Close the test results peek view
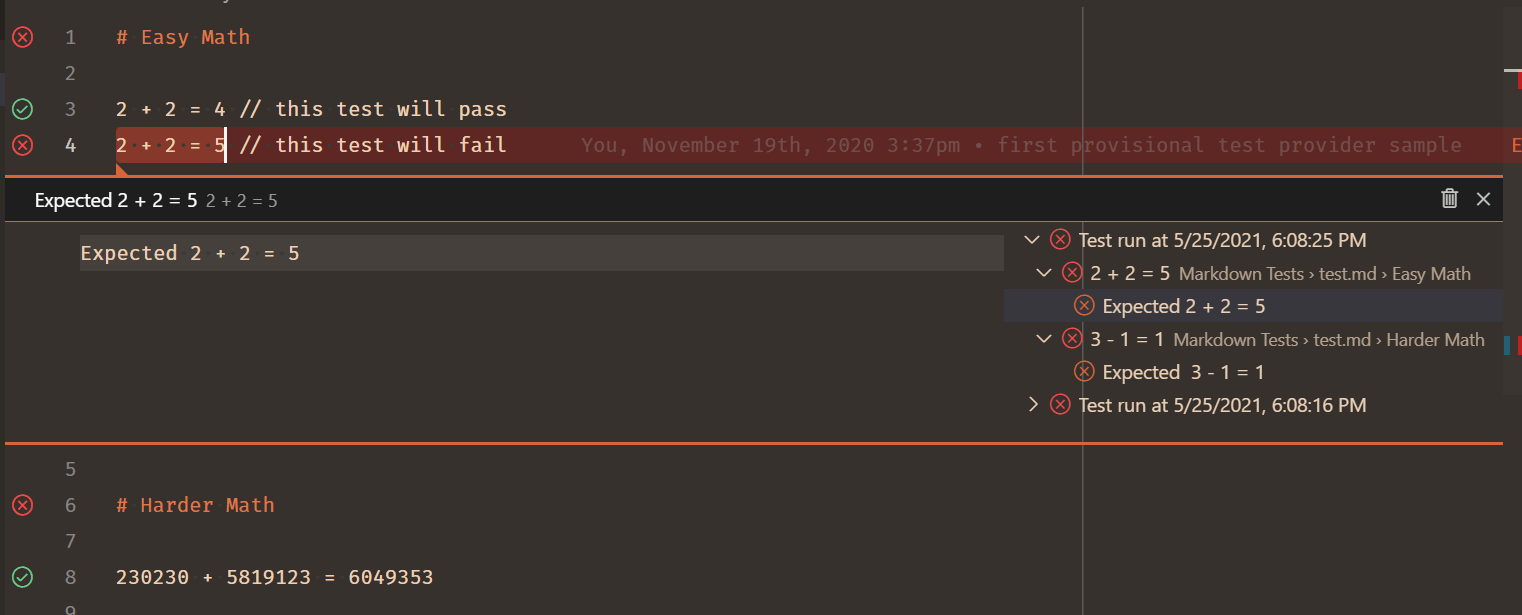This screenshot has height=615, width=1522. 1483,199
